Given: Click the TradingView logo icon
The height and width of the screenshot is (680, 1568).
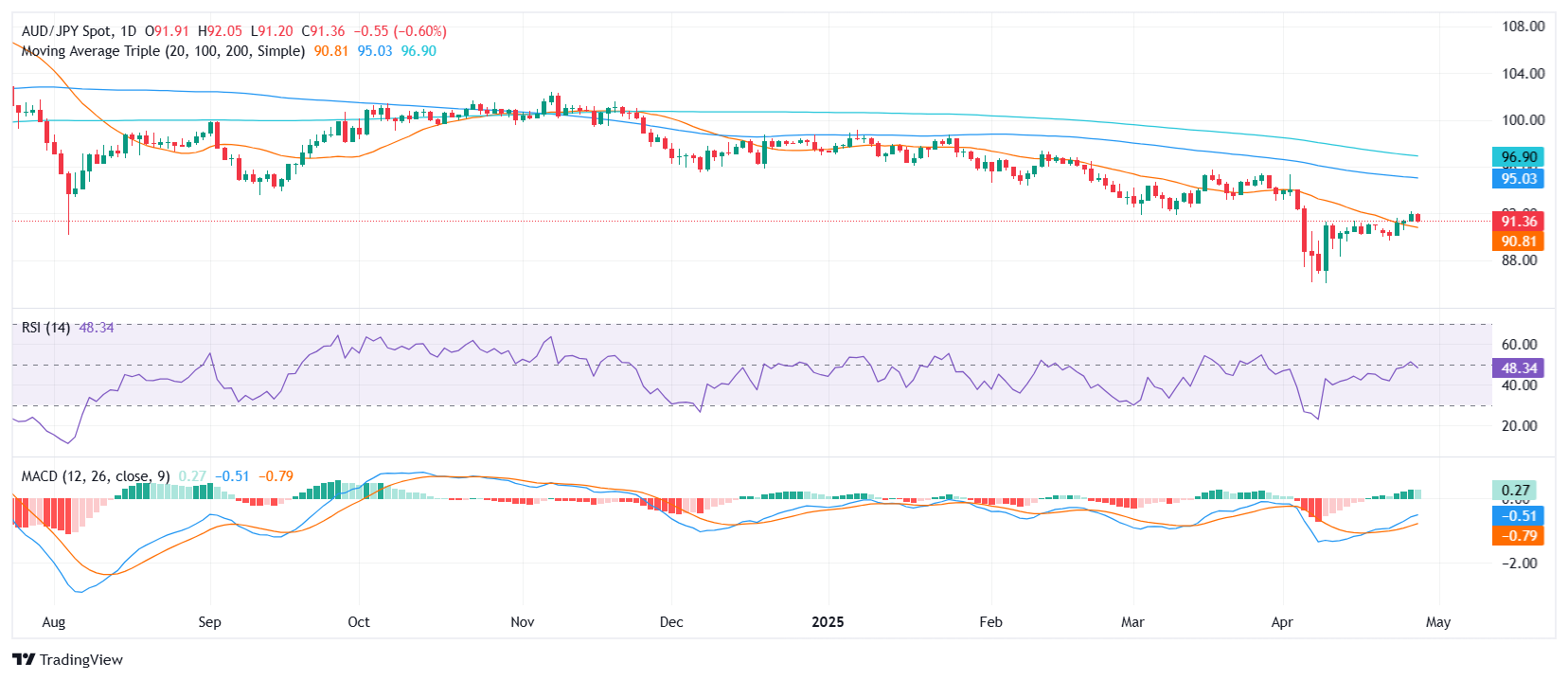Looking at the screenshot, I should 24,660.
